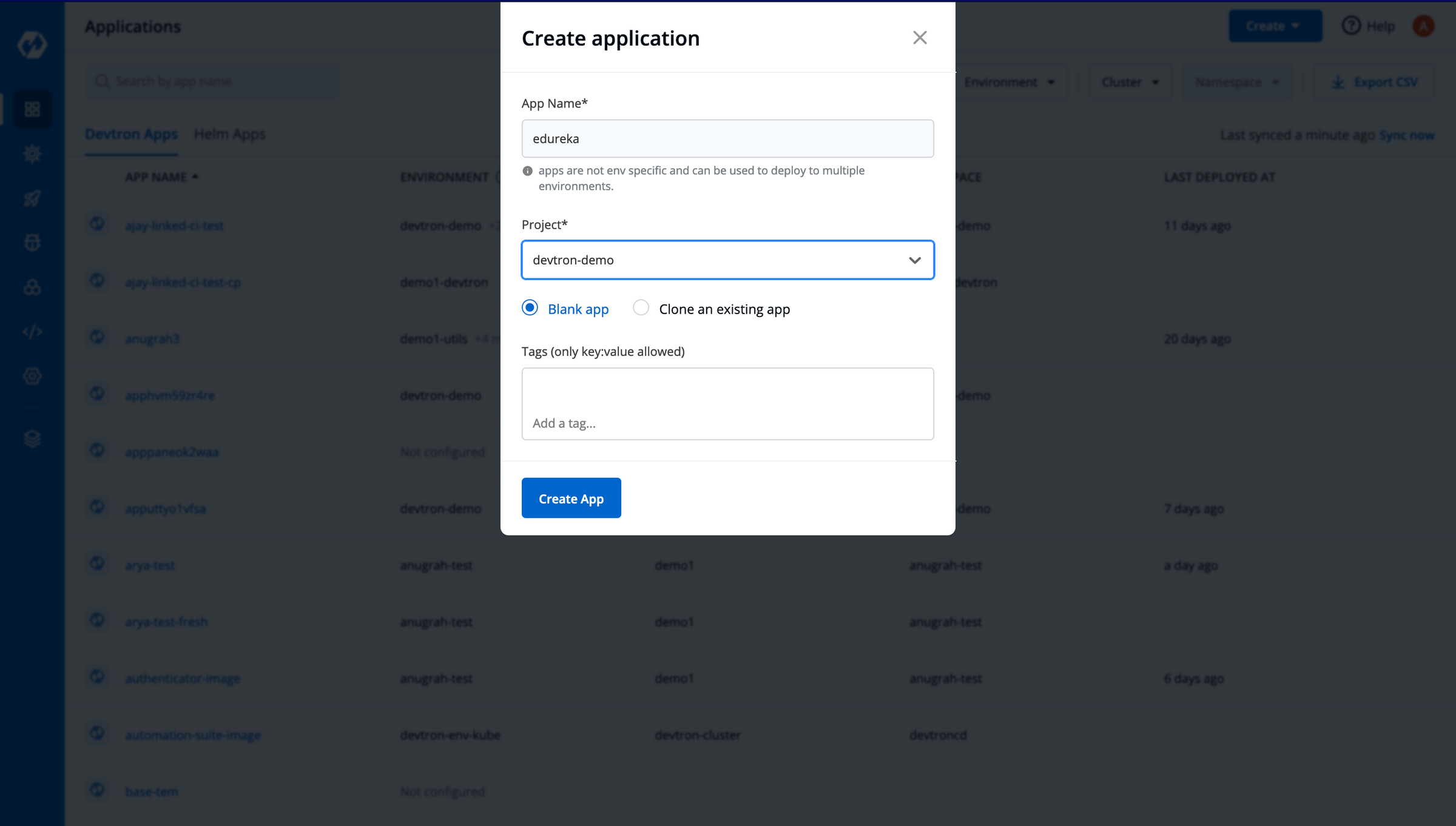The image size is (1456, 826).
Task: Expand the Cluster filter dropdown
Action: click(x=1130, y=81)
